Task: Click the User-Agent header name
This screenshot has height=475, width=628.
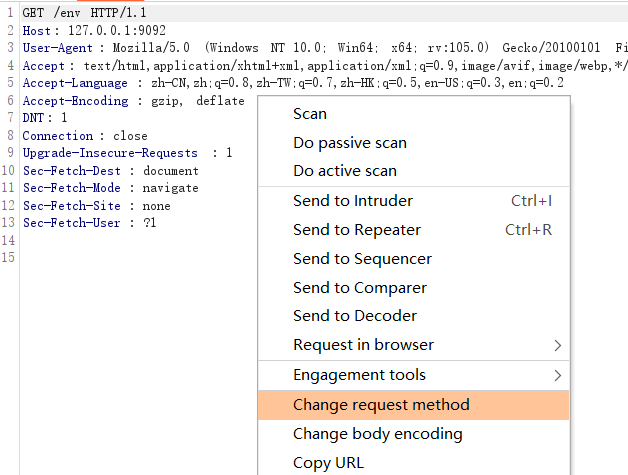Action: (58, 48)
